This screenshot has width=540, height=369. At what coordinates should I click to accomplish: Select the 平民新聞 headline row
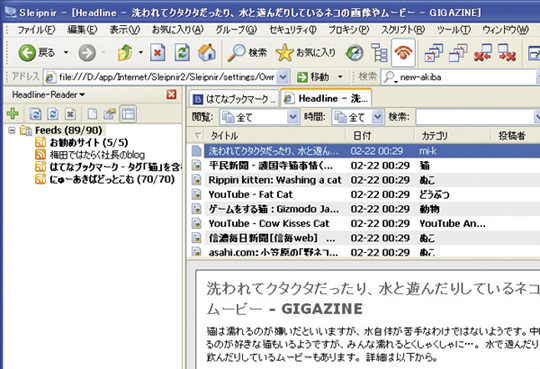365,165
